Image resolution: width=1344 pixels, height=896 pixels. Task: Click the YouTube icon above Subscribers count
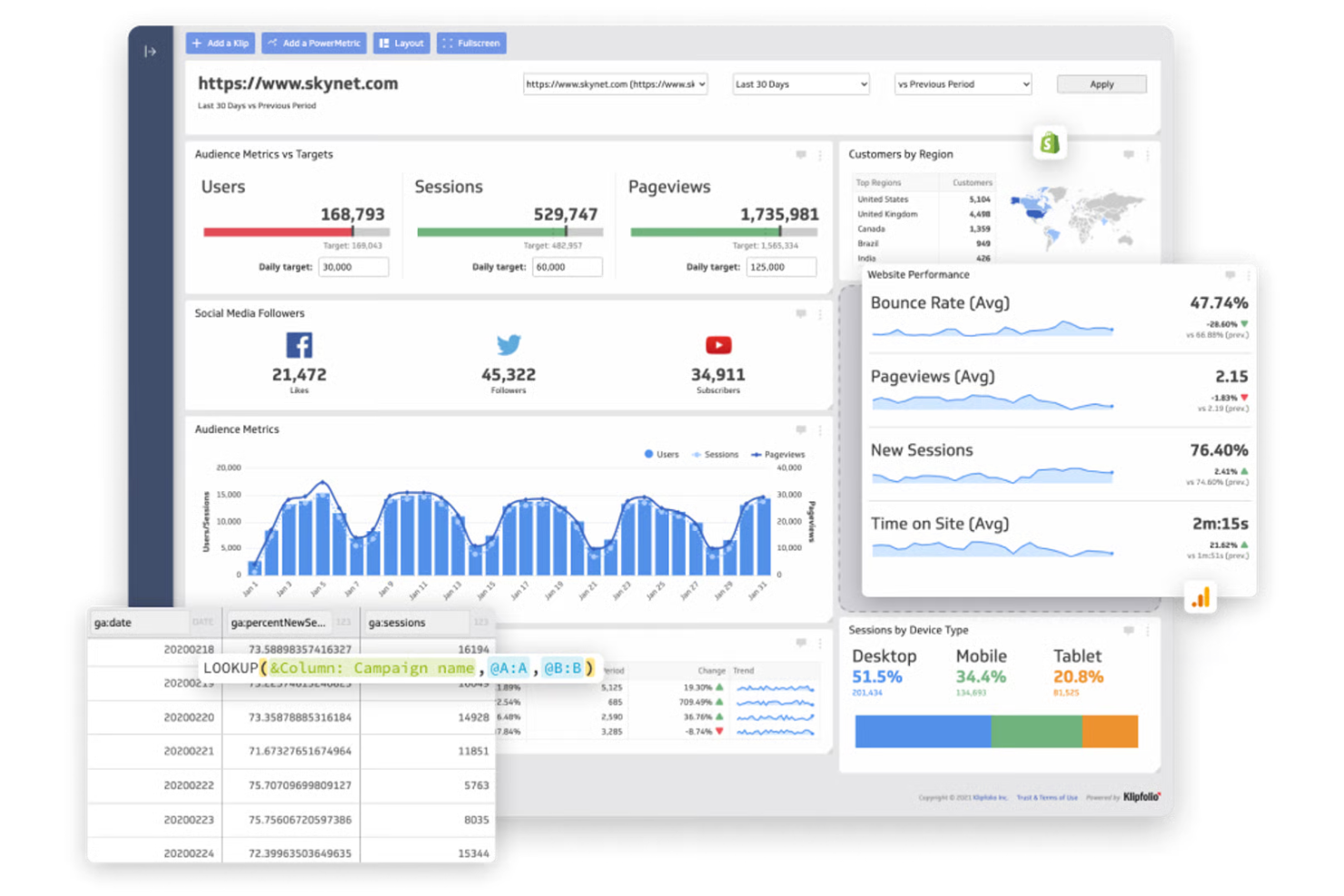[718, 345]
